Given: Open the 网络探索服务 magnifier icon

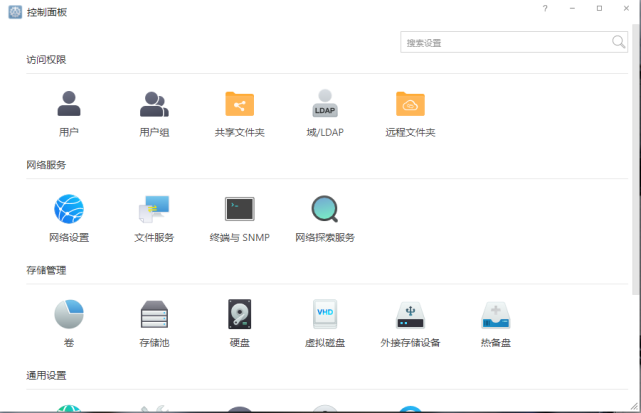Looking at the screenshot, I should coord(325,209).
